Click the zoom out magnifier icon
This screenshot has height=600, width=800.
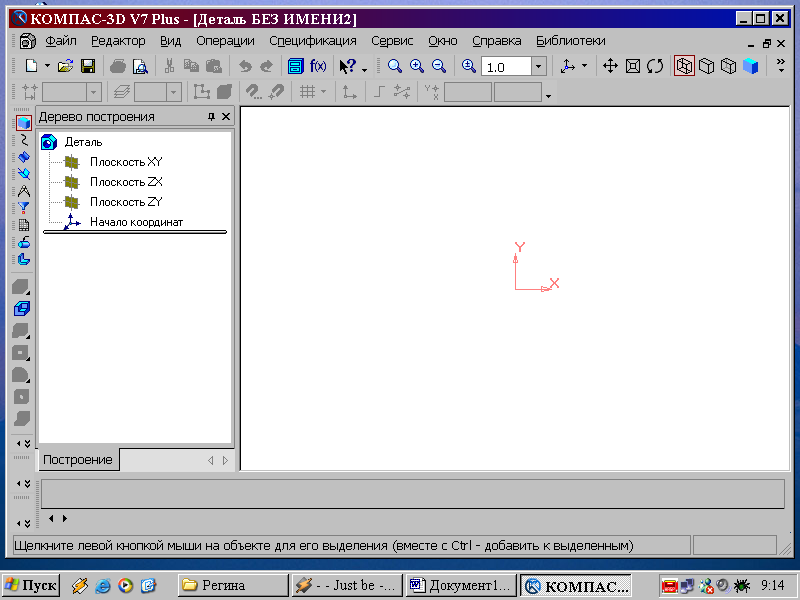coord(439,66)
